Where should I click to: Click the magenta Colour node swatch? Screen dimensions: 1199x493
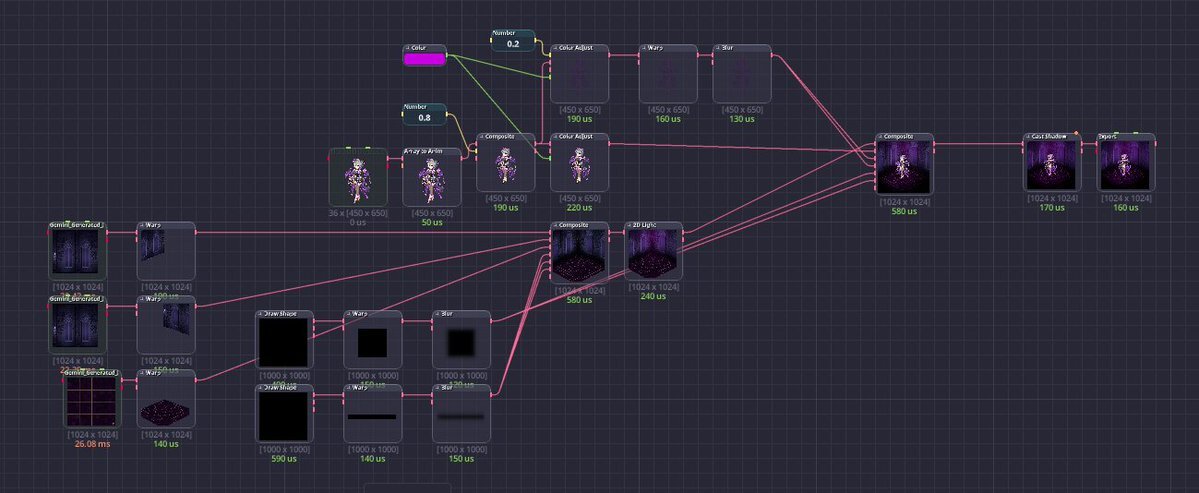pos(424,59)
